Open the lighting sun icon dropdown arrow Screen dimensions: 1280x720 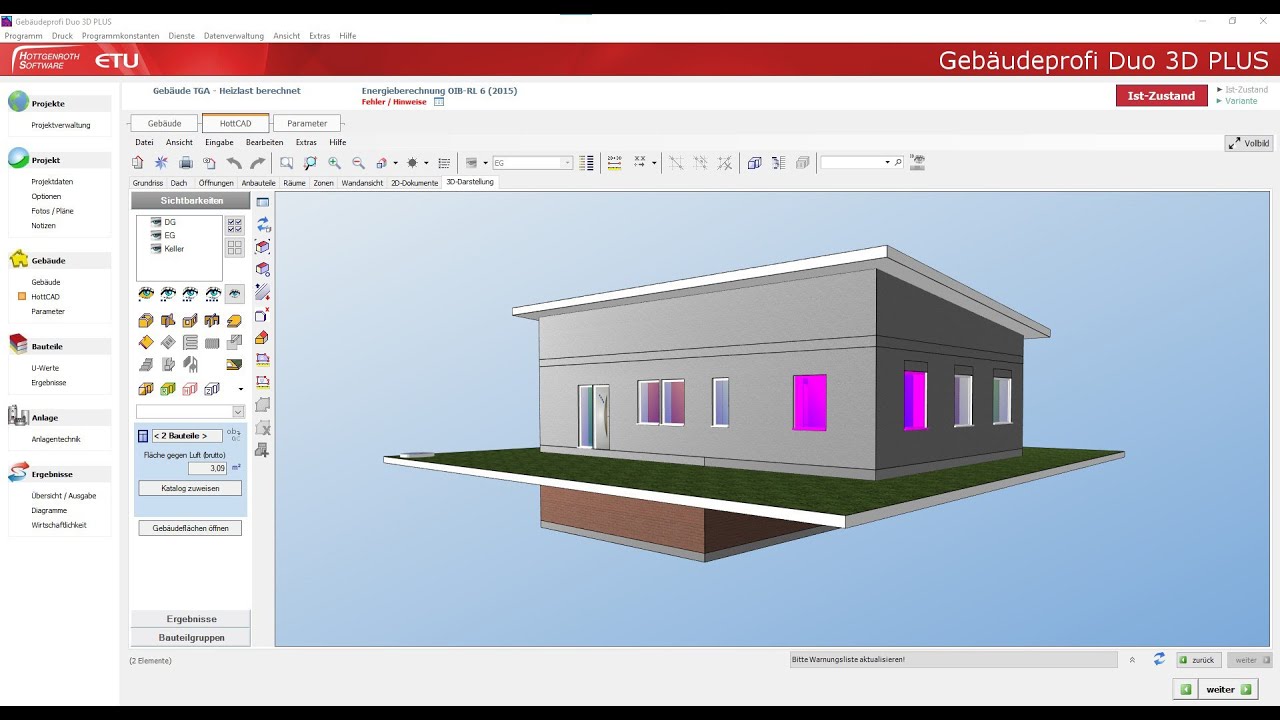coord(426,162)
